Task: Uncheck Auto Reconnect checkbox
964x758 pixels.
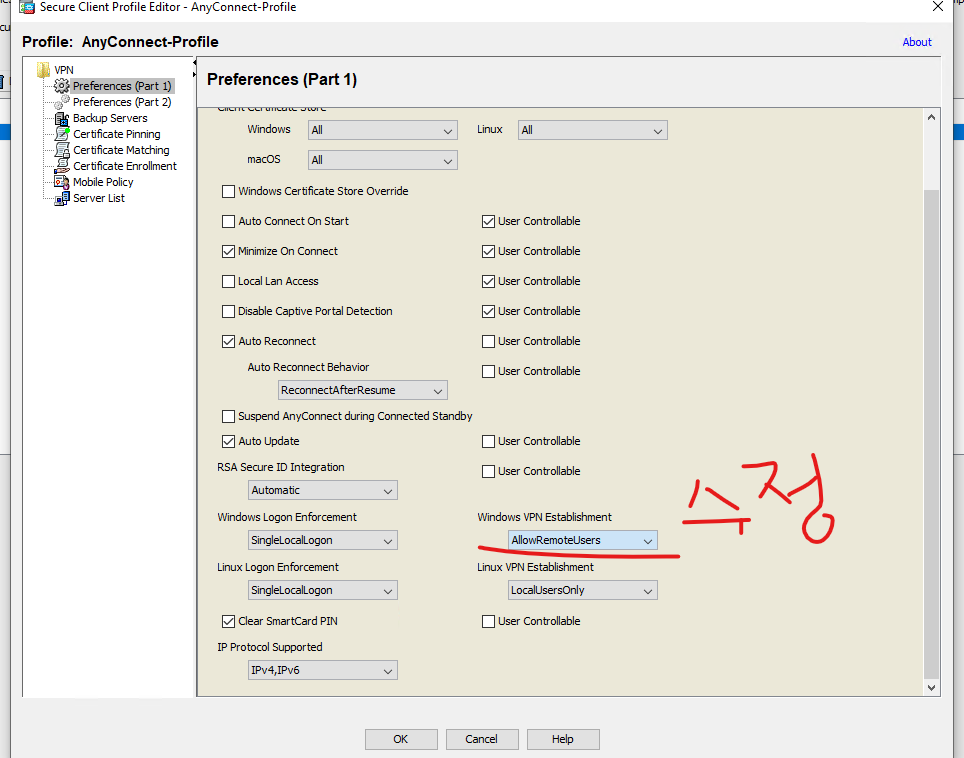Action: click(x=228, y=341)
